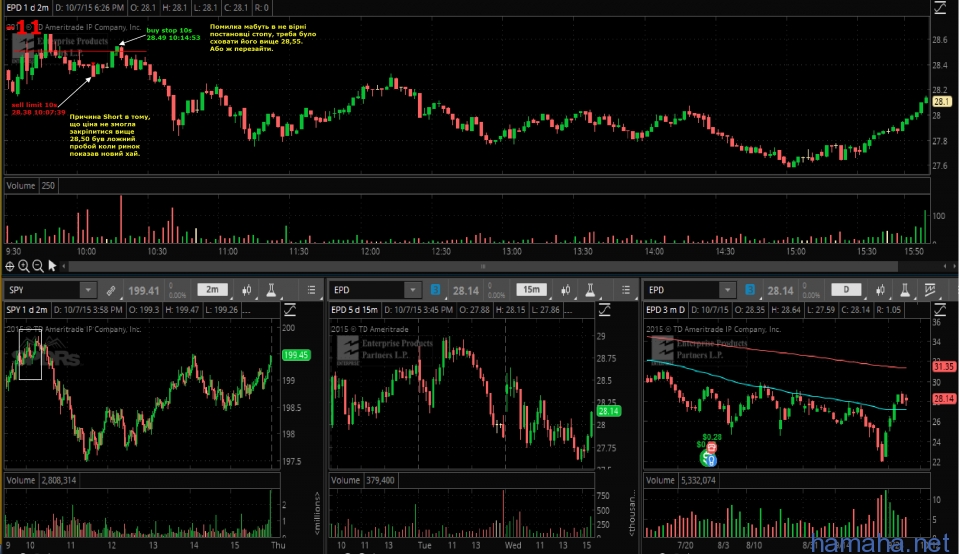Open symbol link icon next to SPY
This screenshot has width=960, height=554.
tap(111, 290)
